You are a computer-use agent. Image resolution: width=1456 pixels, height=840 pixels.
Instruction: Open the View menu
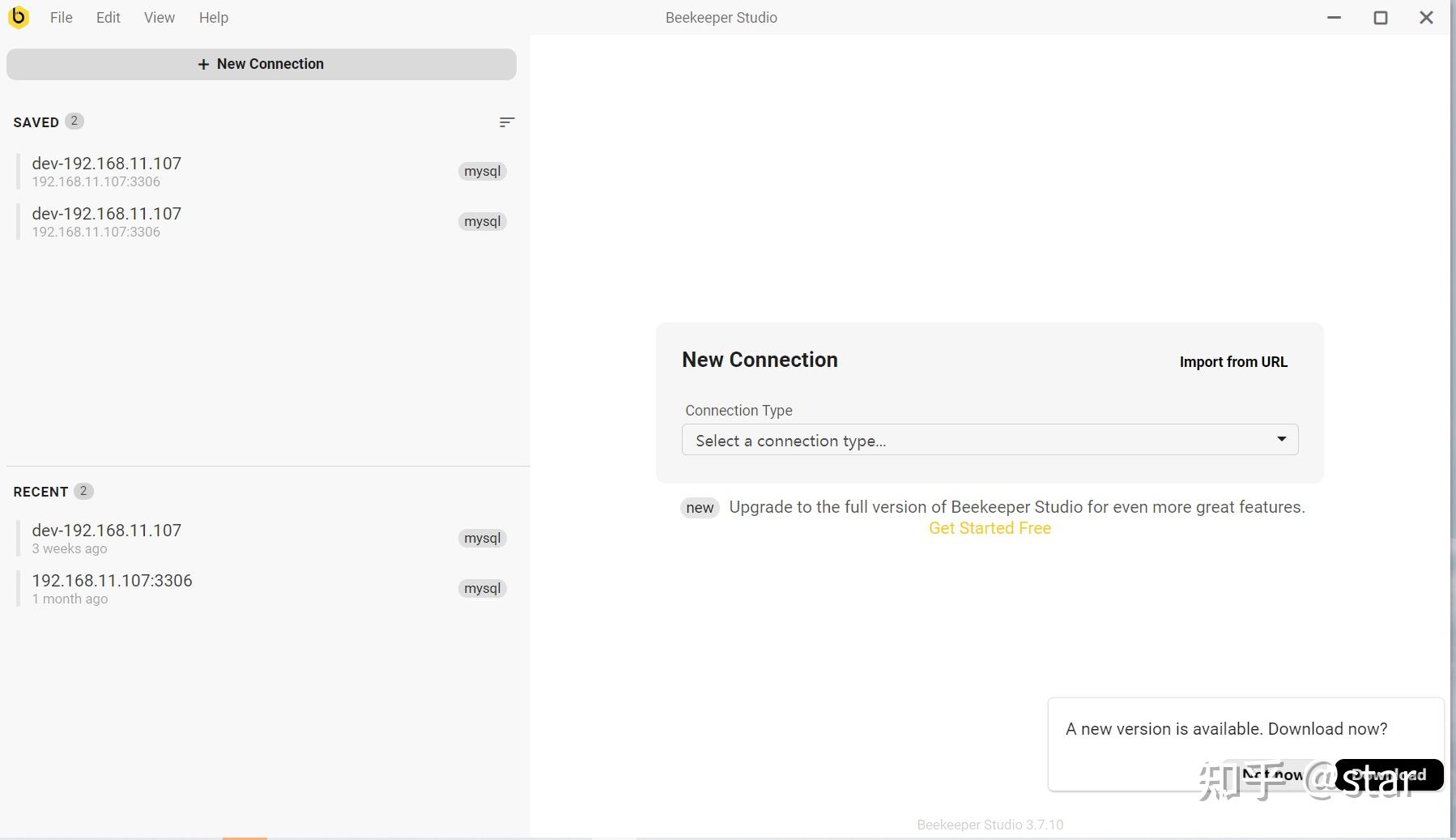tap(160, 18)
